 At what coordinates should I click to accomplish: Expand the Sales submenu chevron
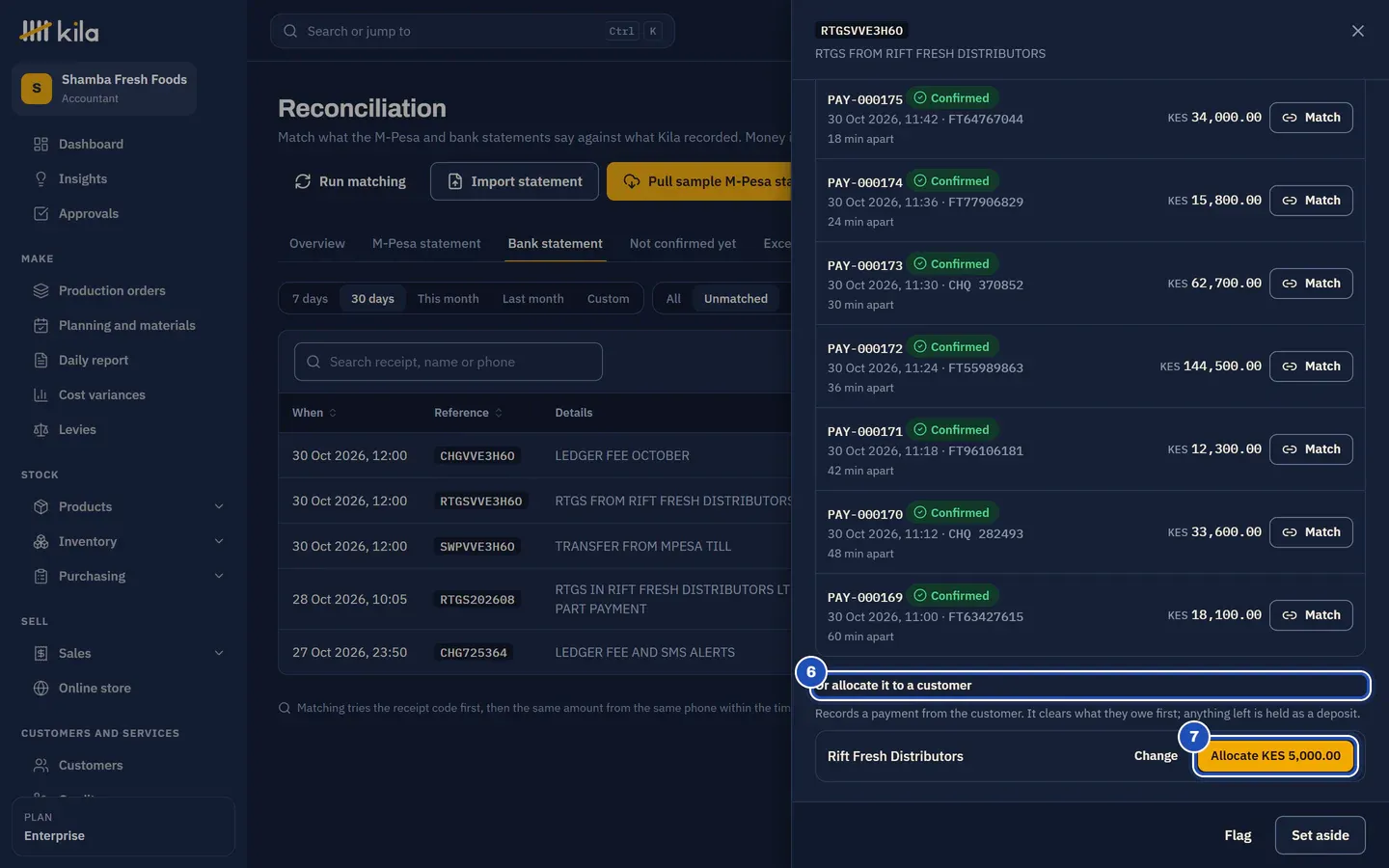point(219,654)
